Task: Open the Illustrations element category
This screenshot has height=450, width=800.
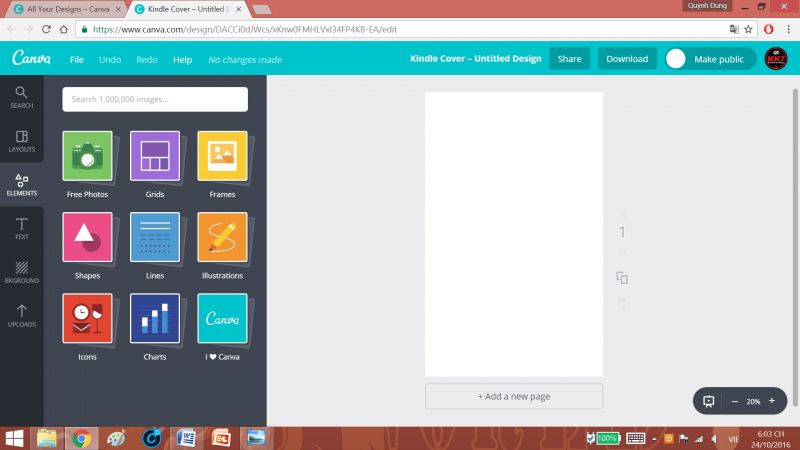Action: pyautogui.click(x=222, y=238)
